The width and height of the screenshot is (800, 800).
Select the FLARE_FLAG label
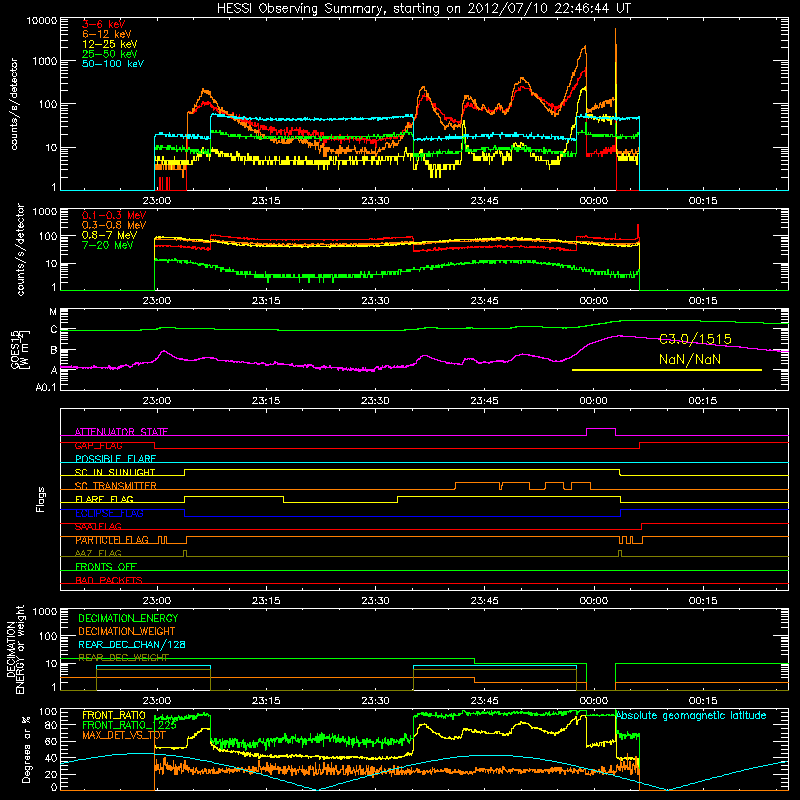[104, 499]
